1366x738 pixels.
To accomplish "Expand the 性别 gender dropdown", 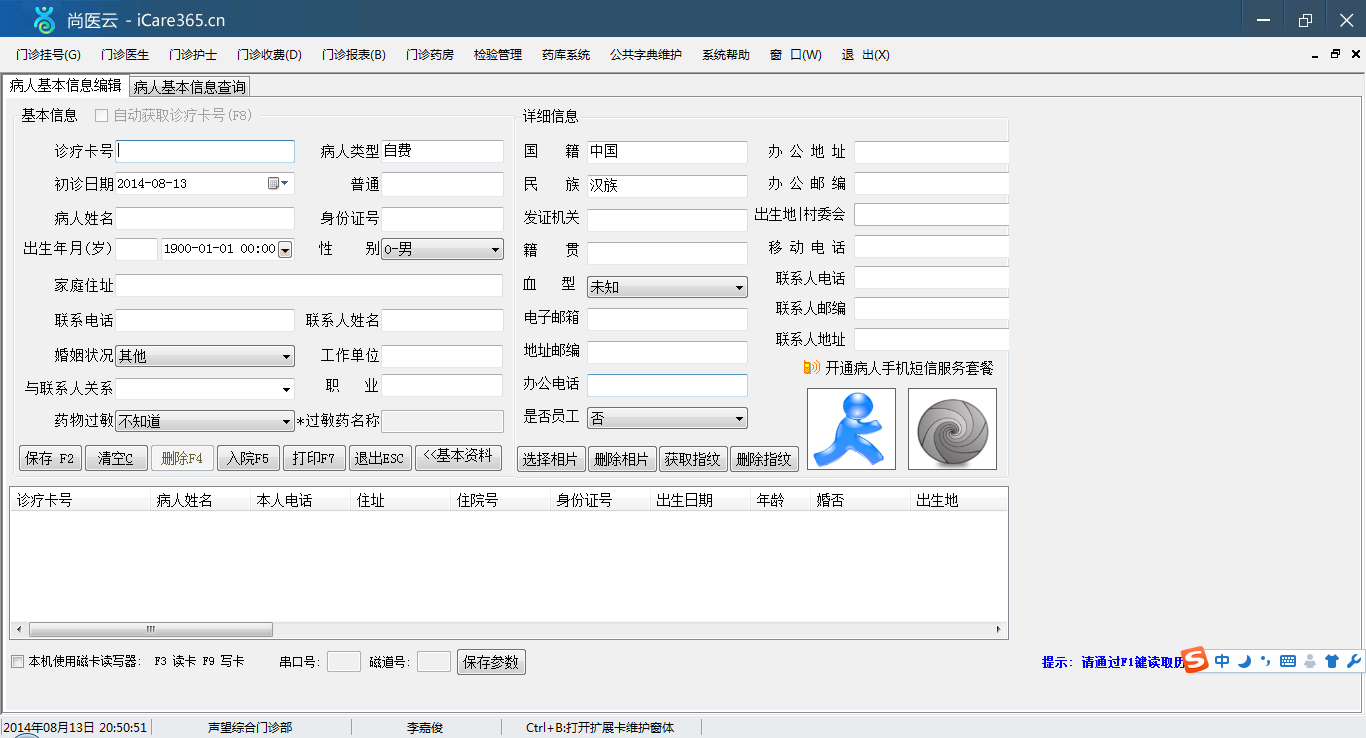I will [x=496, y=249].
